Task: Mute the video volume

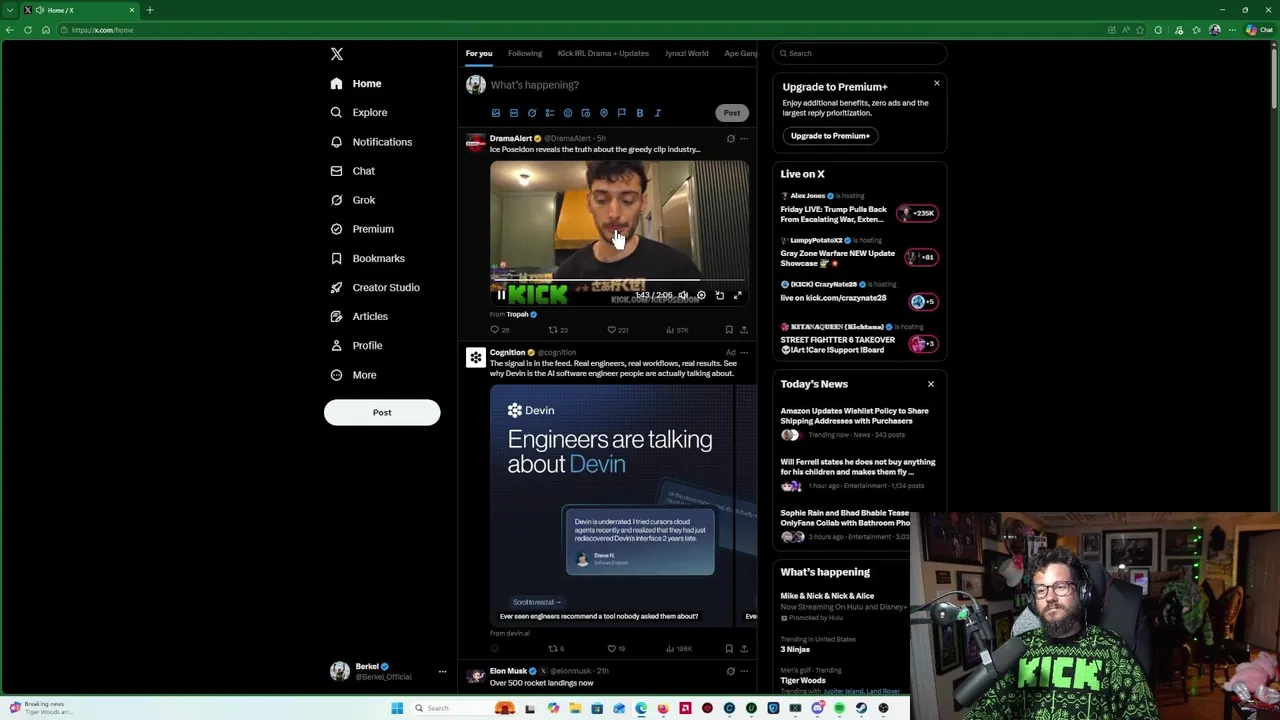Action: [x=683, y=295]
